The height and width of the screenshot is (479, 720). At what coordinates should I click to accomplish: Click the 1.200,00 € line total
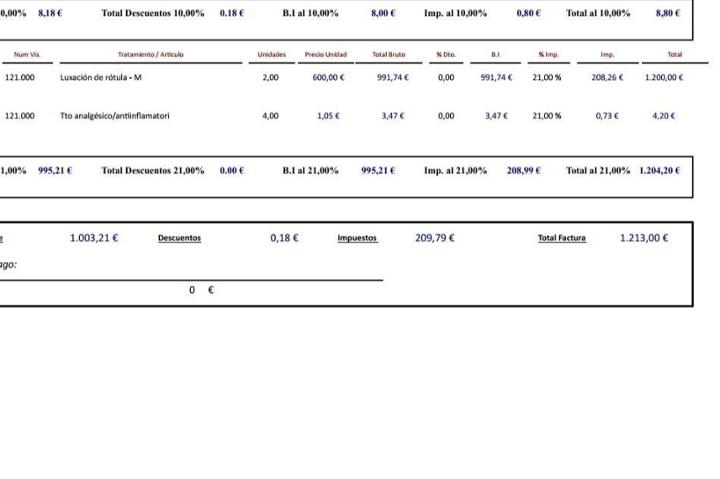click(x=664, y=77)
